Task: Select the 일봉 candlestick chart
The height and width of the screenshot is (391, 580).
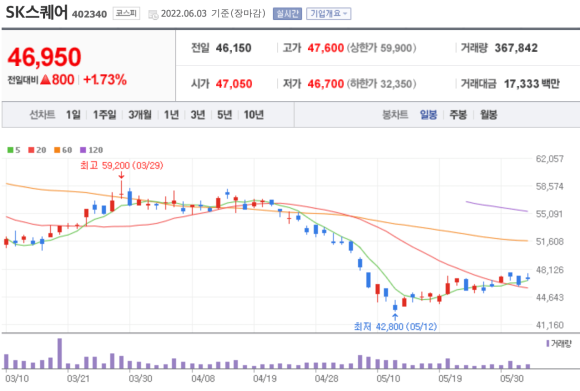Action: 428,115
